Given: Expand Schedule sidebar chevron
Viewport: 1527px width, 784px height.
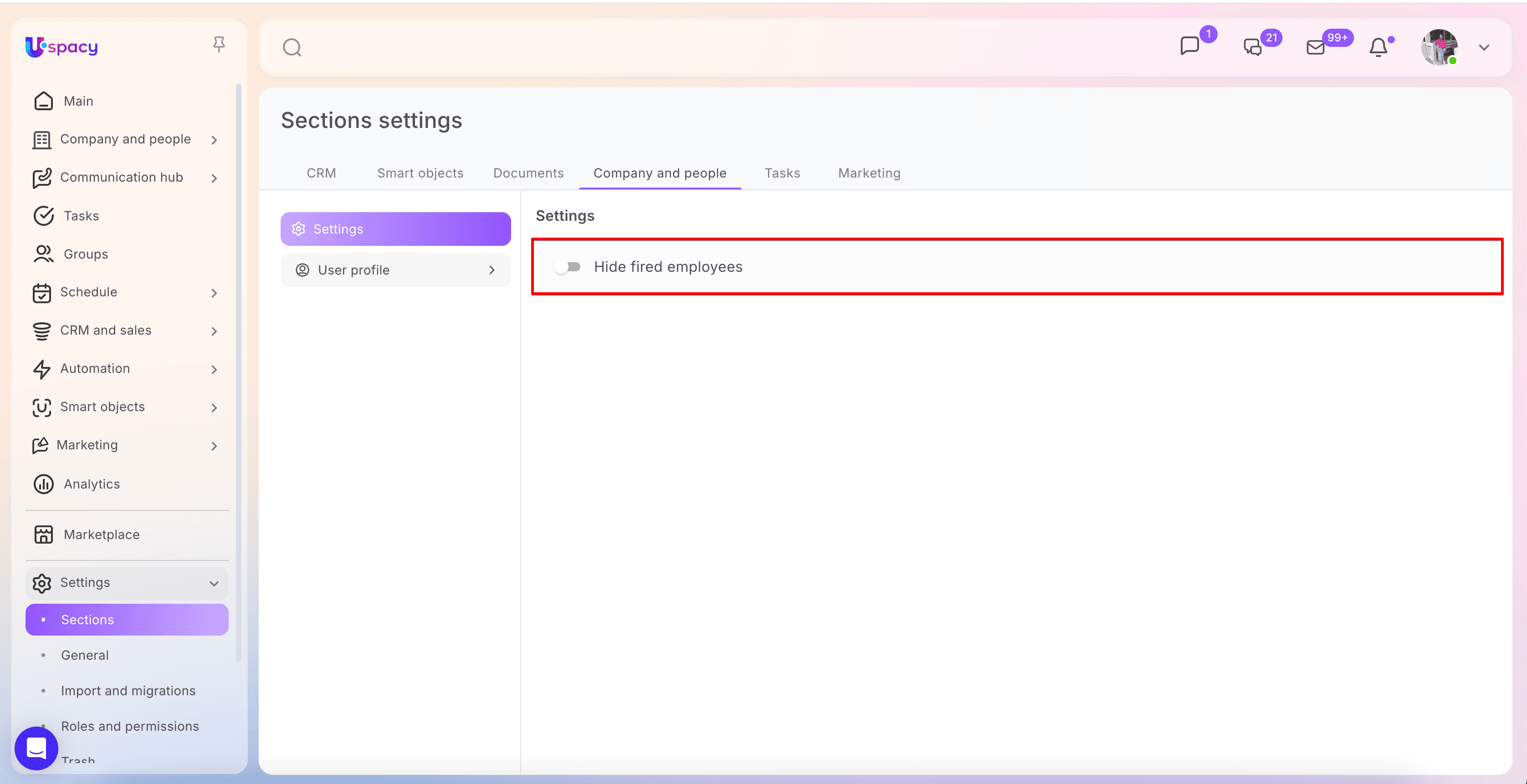Looking at the screenshot, I should (214, 293).
